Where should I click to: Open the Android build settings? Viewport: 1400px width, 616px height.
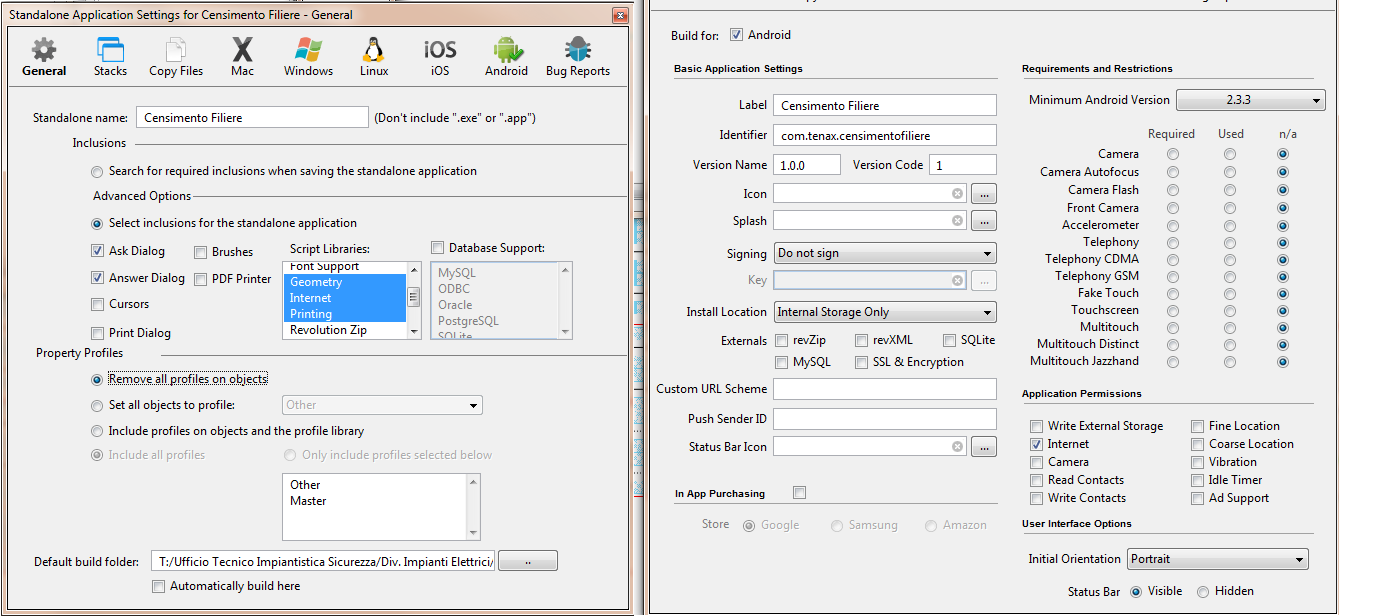(506, 57)
